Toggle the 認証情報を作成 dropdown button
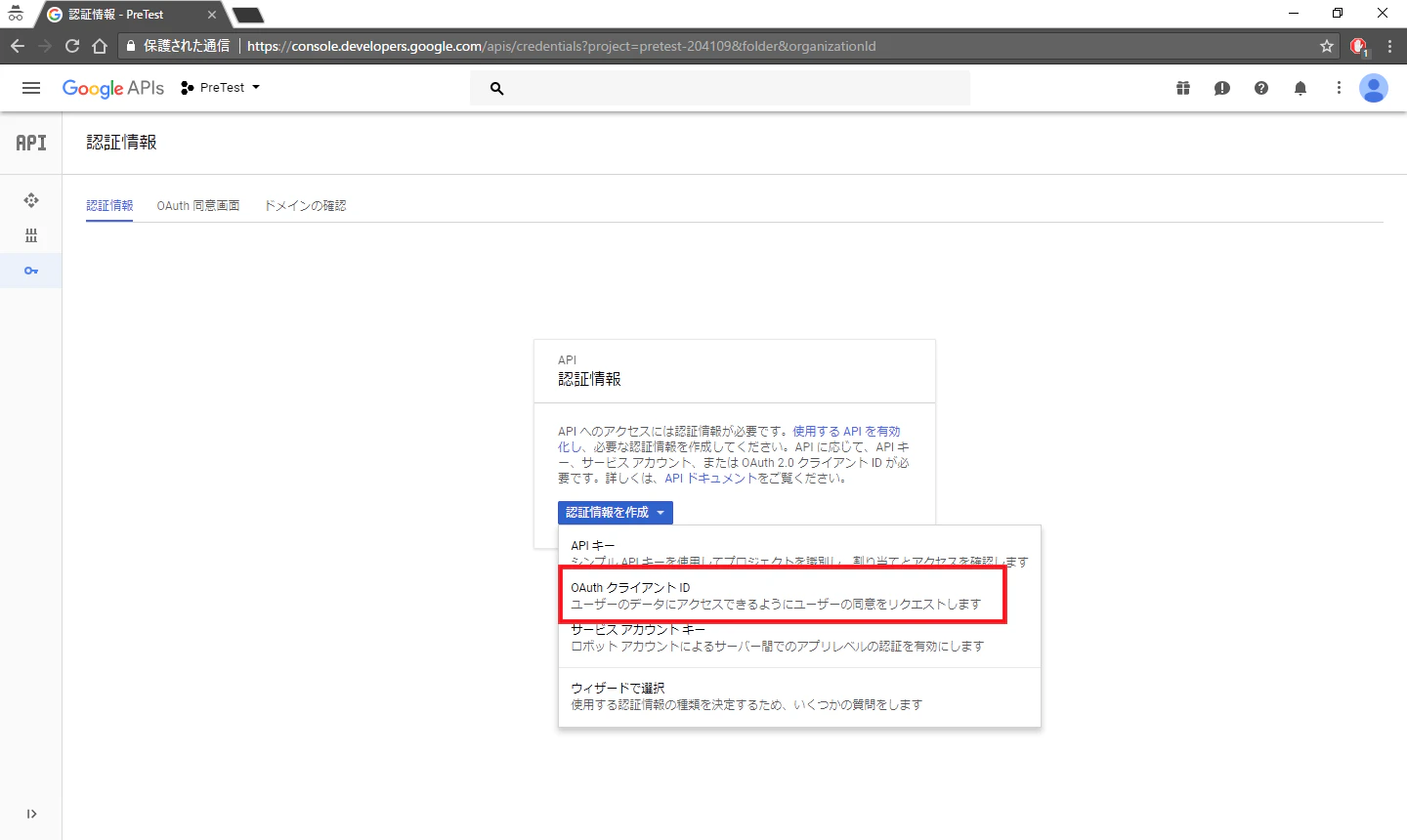Viewport: 1407px width, 840px height. 616,513
